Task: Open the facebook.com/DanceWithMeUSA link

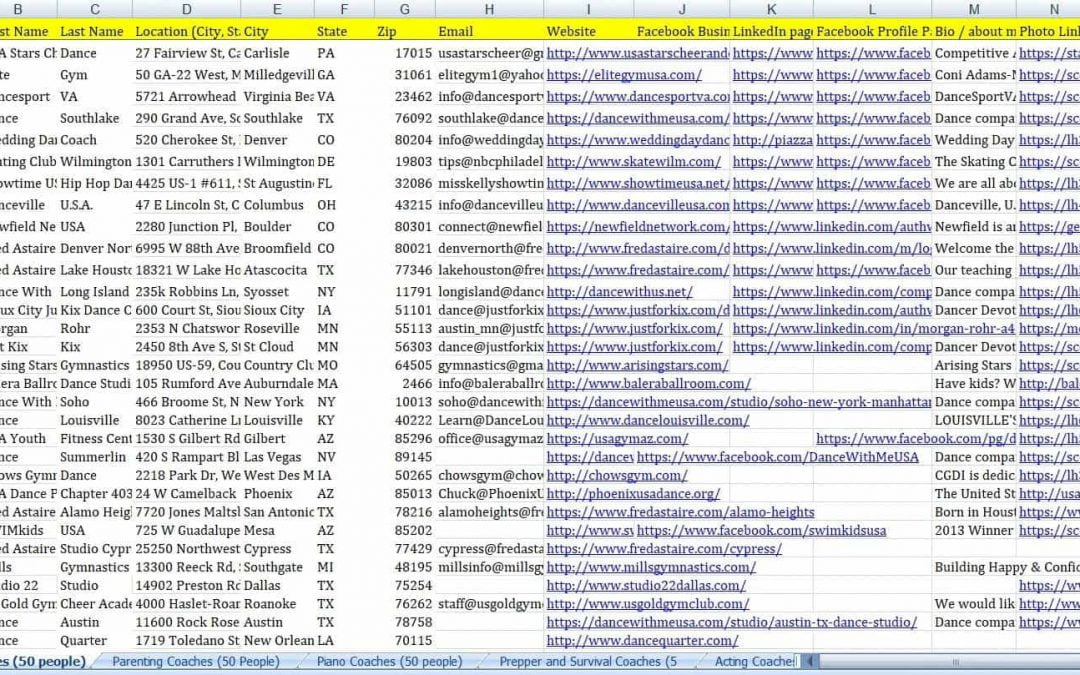Action: click(x=778, y=457)
